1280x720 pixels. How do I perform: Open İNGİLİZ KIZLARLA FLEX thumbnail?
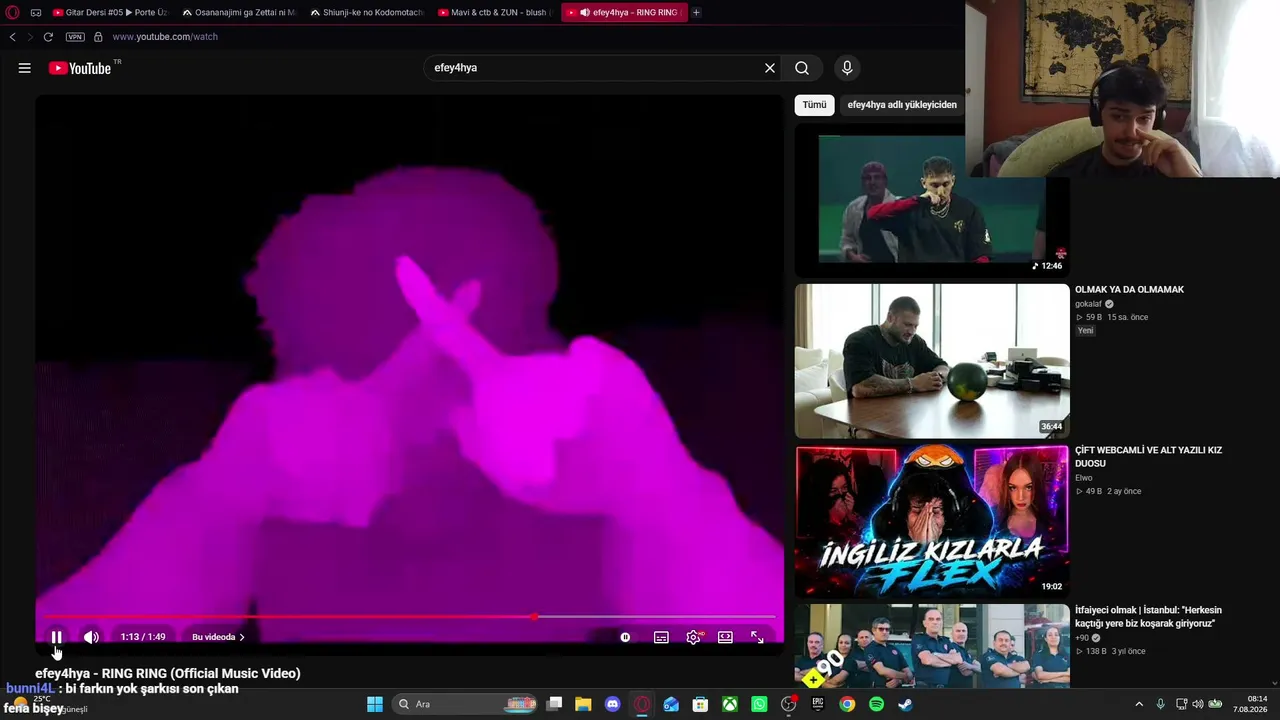pyautogui.click(x=932, y=521)
